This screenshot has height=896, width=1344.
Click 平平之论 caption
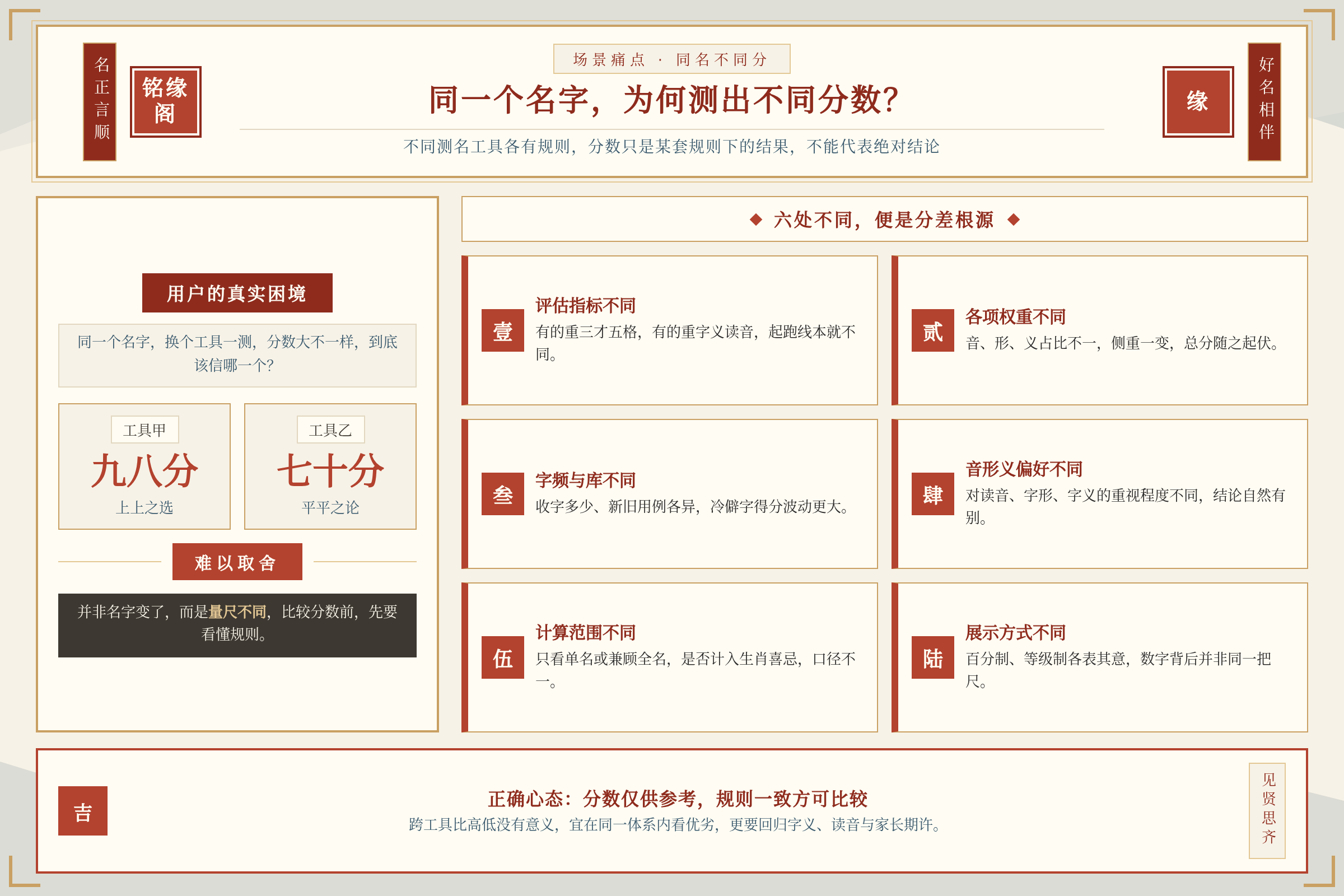tap(330, 507)
